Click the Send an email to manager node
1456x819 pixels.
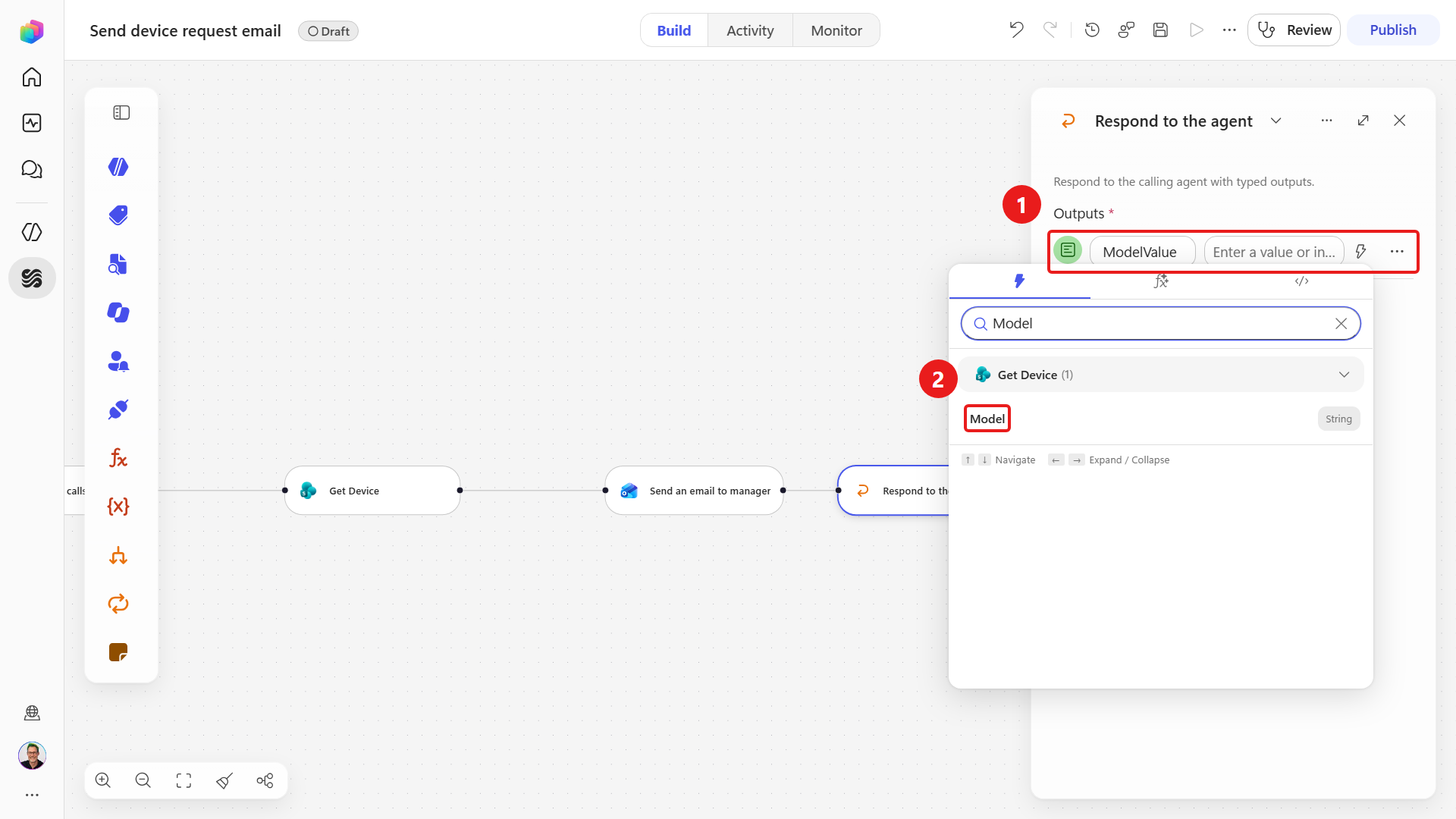[x=694, y=491]
